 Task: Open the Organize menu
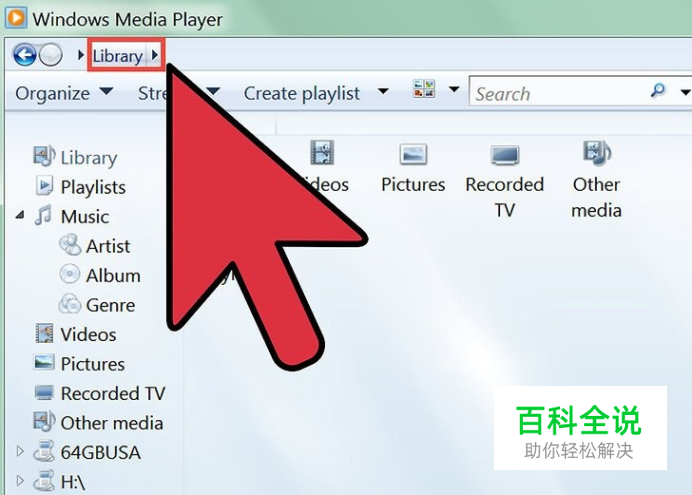tap(64, 93)
